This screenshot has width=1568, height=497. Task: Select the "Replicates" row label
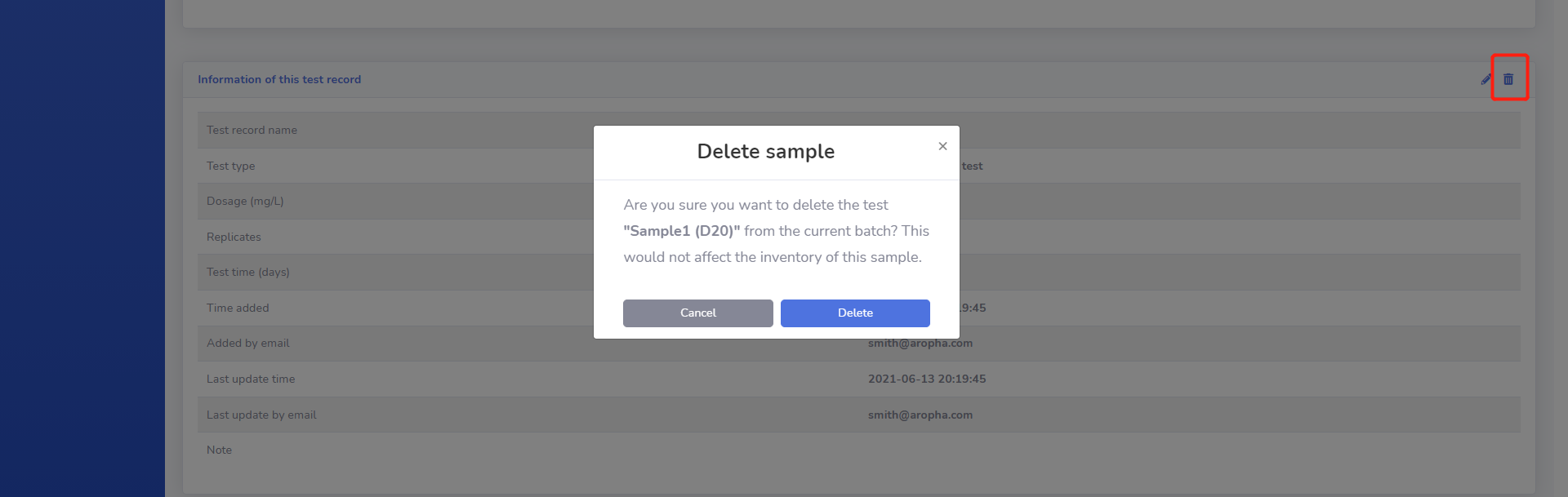coord(234,237)
